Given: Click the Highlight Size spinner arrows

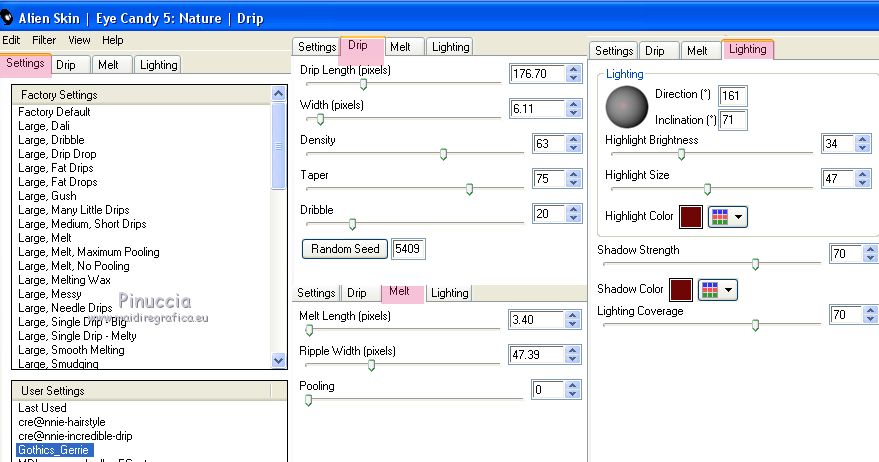Looking at the screenshot, I should click(863, 178).
